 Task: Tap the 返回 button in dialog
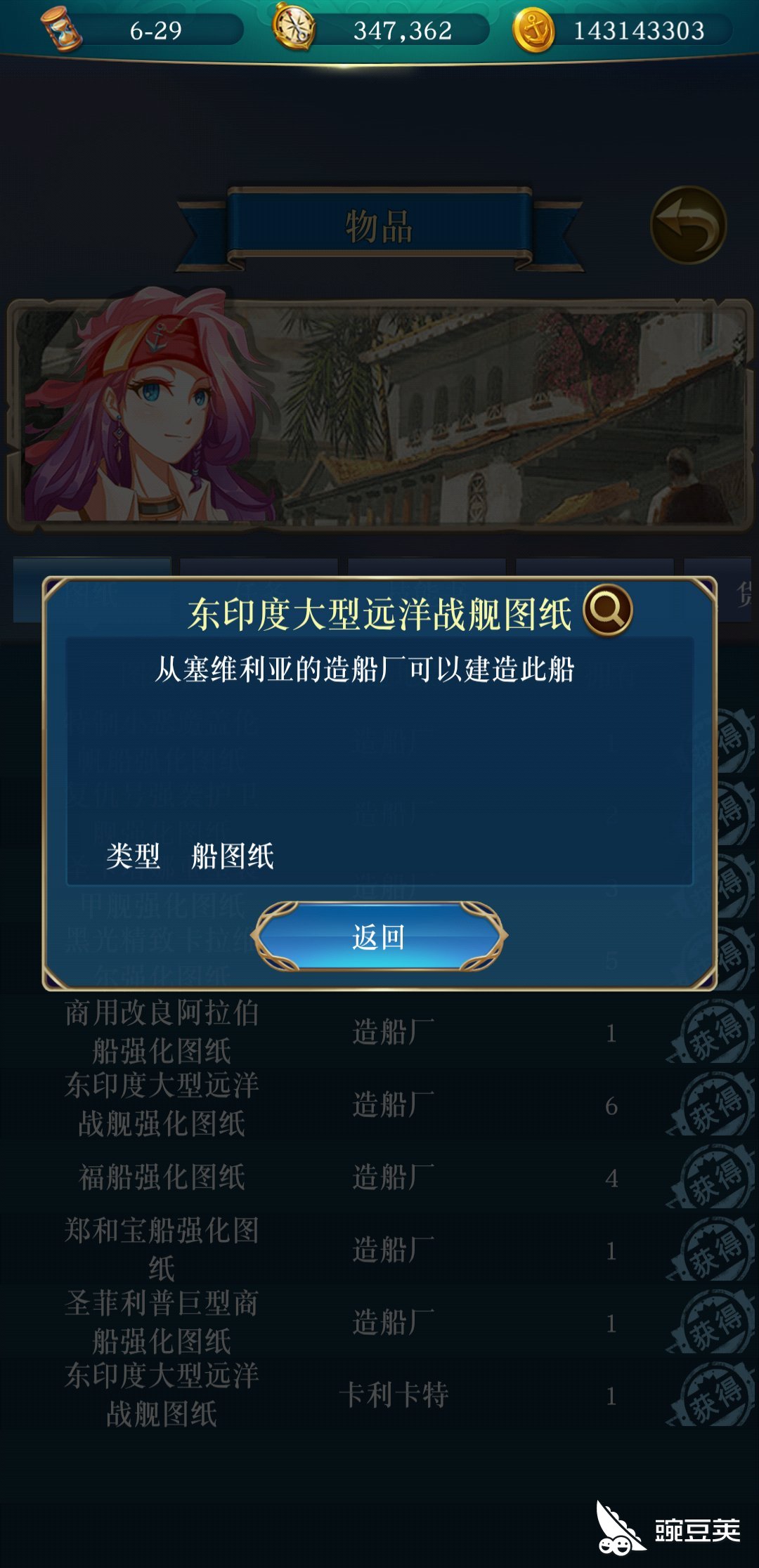pyautogui.click(x=379, y=936)
